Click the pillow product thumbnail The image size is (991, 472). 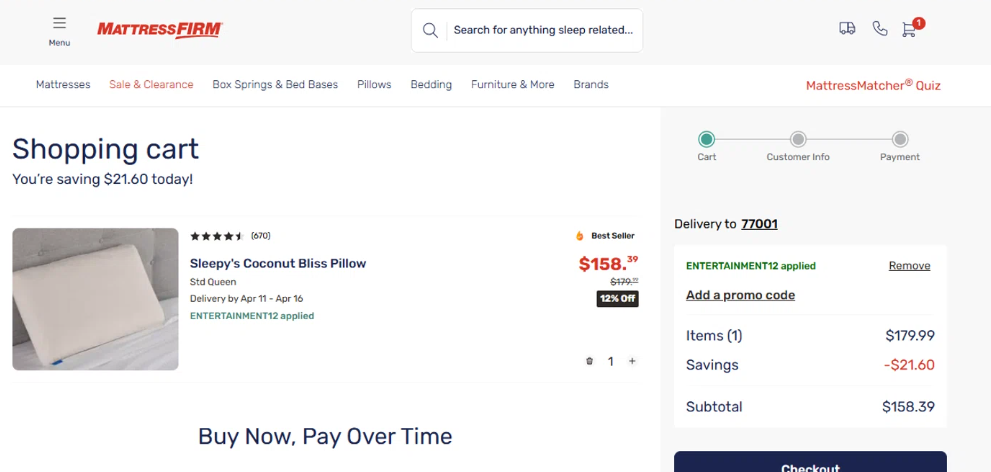coord(95,299)
